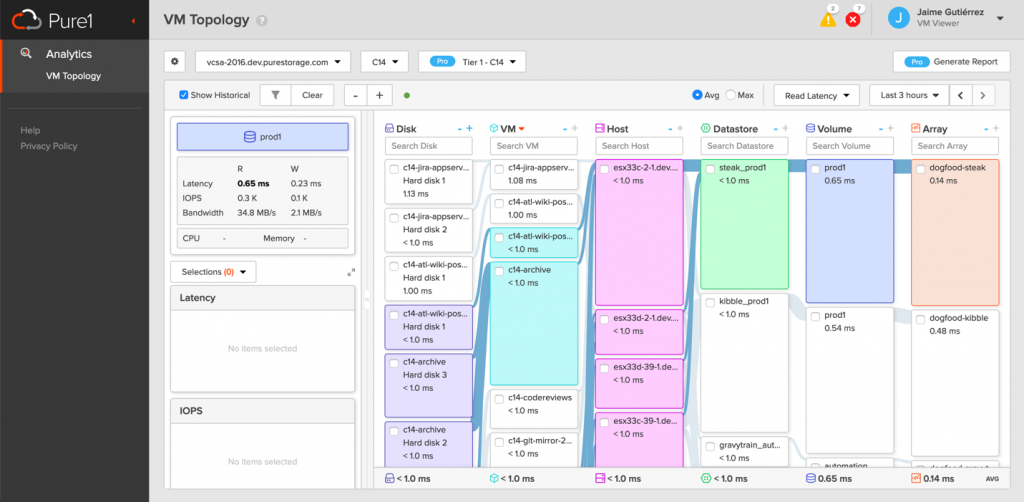Select the Avg radio button

coord(697,95)
